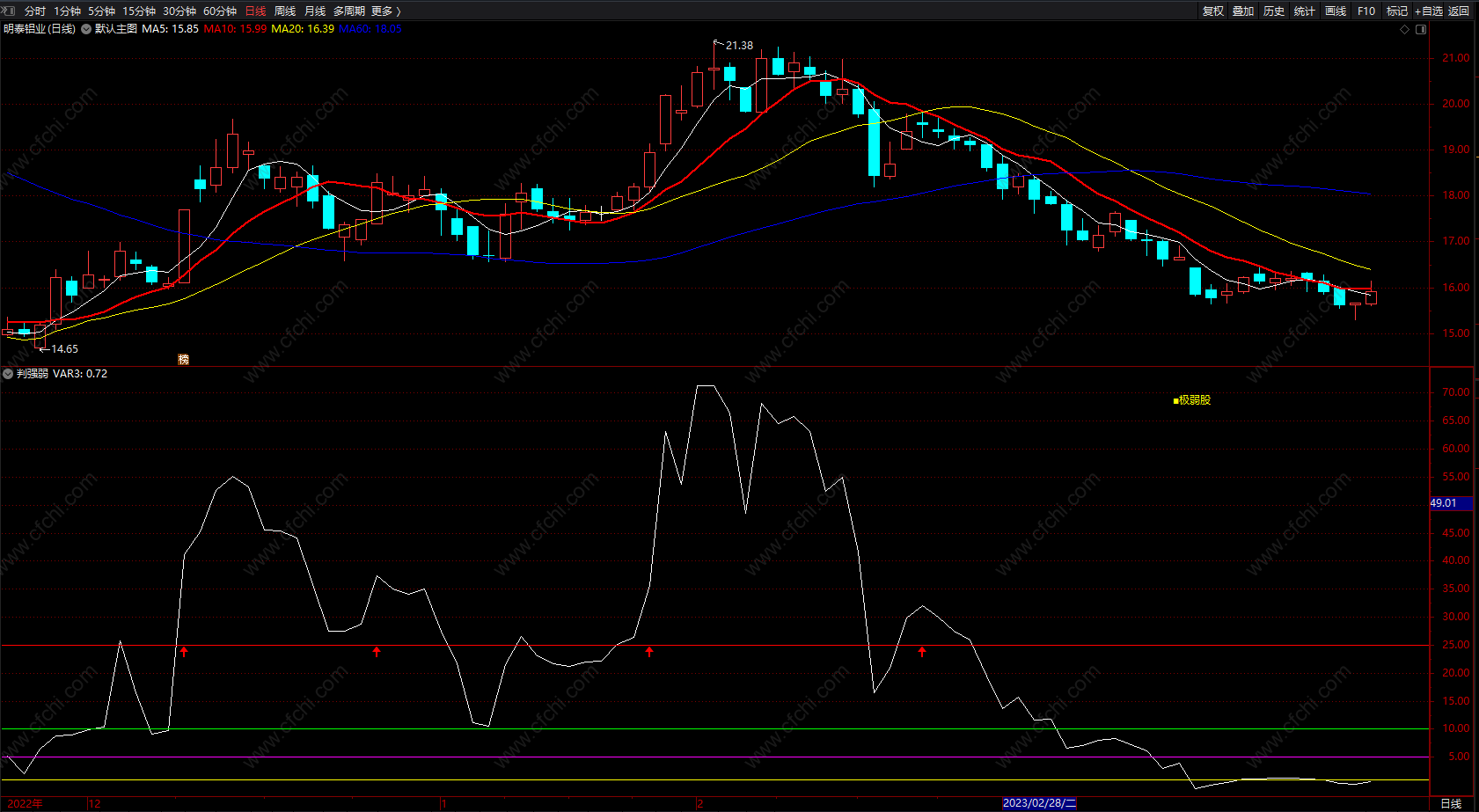Image resolution: width=1479 pixels, height=812 pixels.
Task: Toggle the side panel layout icon
Action: pyautogui.click(x=1421, y=29)
